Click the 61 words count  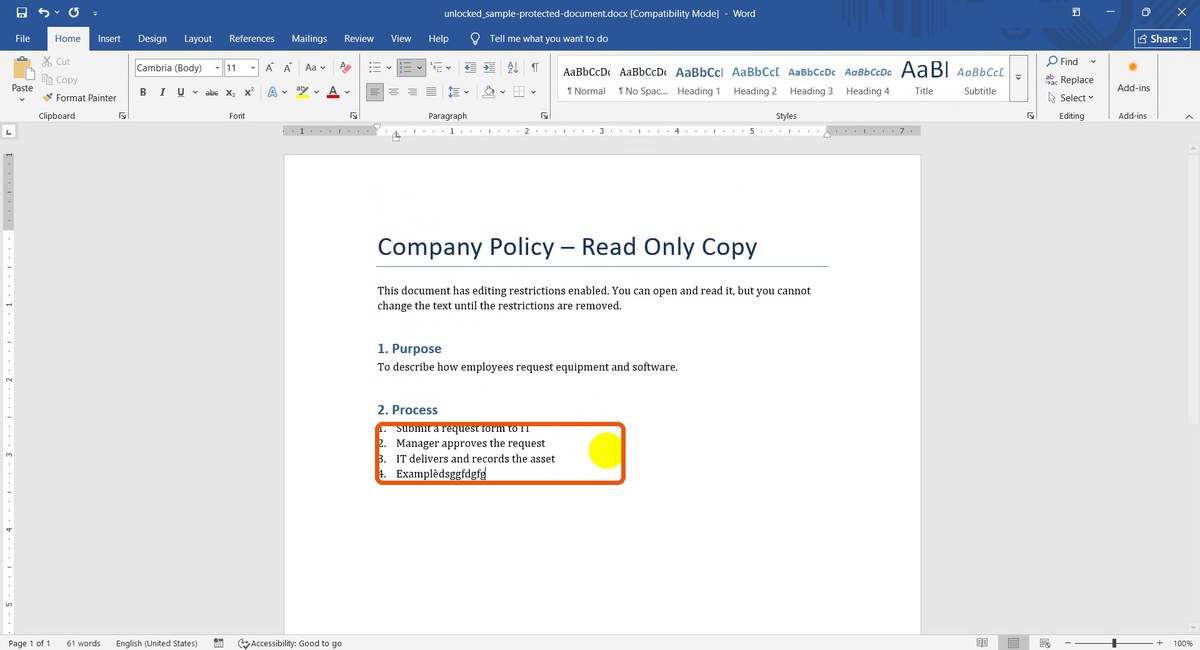(83, 643)
